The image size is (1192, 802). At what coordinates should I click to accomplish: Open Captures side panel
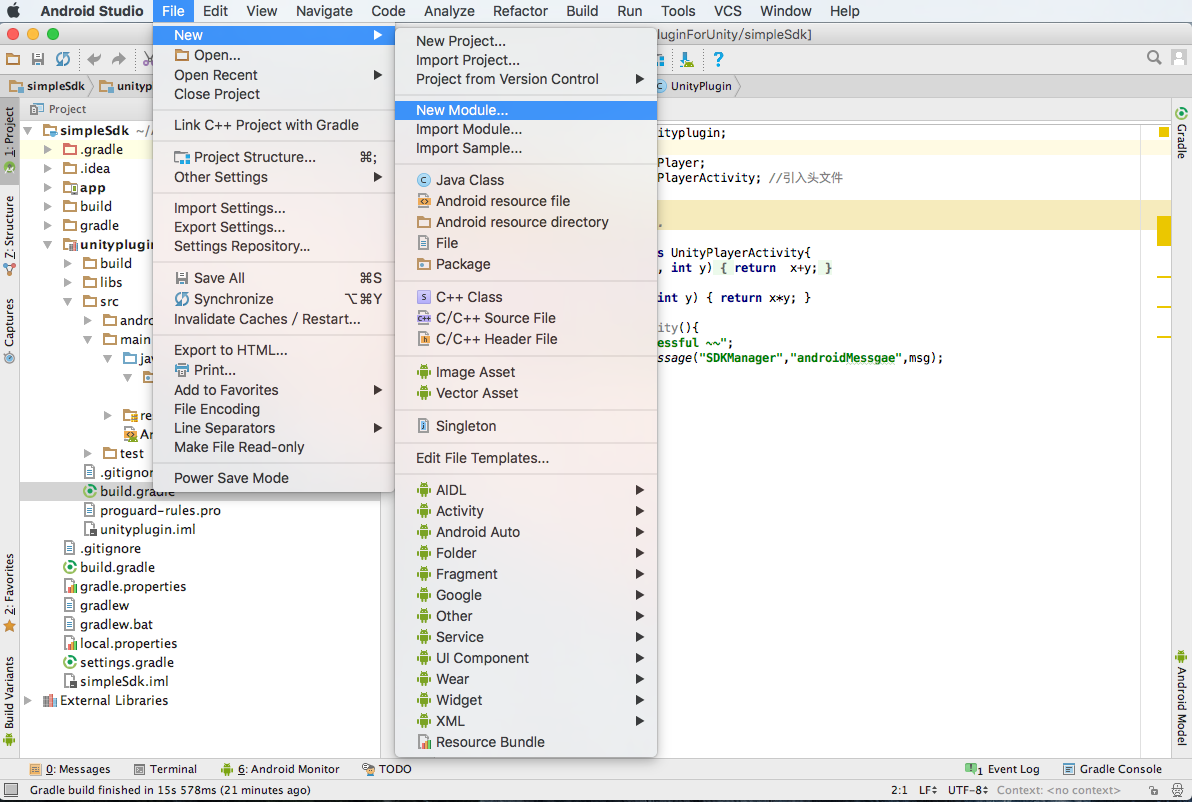point(9,330)
